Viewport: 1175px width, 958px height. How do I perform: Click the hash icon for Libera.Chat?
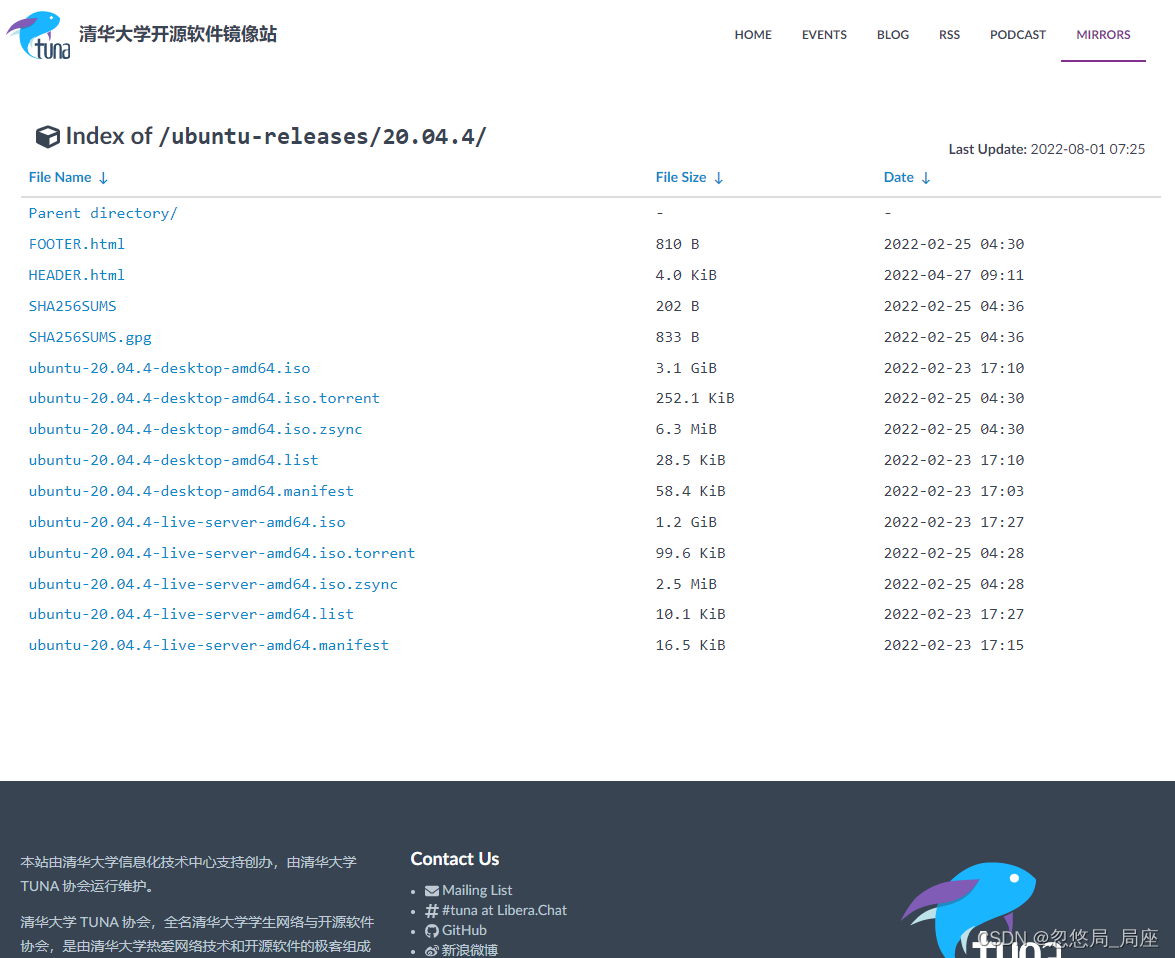click(x=432, y=911)
